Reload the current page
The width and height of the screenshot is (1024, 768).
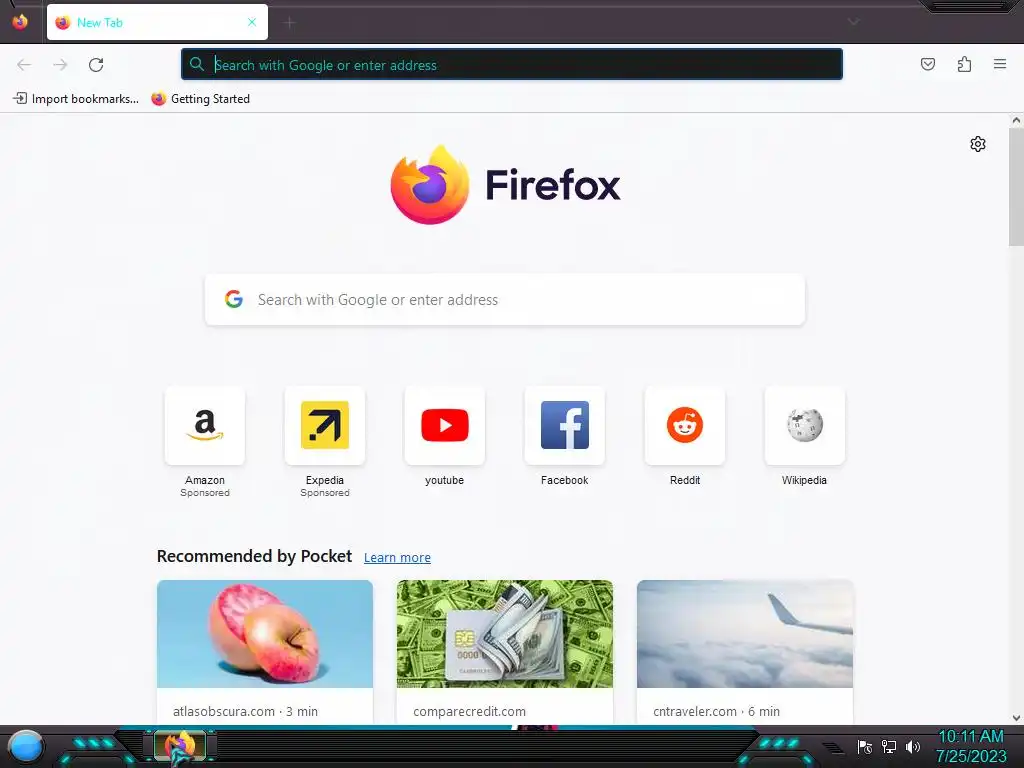click(x=96, y=65)
